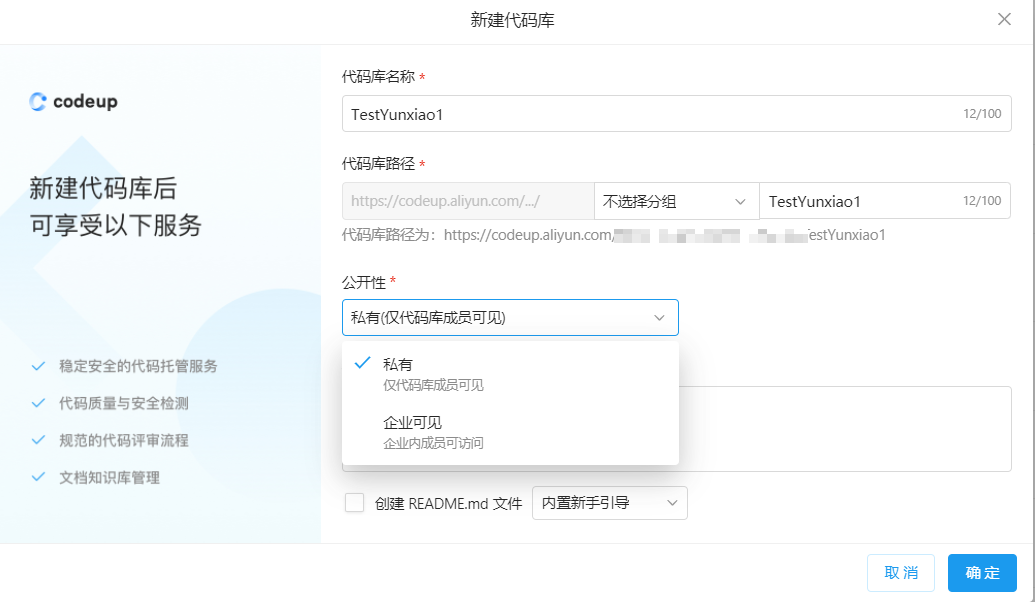Image resolution: width=1035 pixels, height=602 pixels.
Task: Click the text 文档知识库管理
Action: tap(109, 477)
